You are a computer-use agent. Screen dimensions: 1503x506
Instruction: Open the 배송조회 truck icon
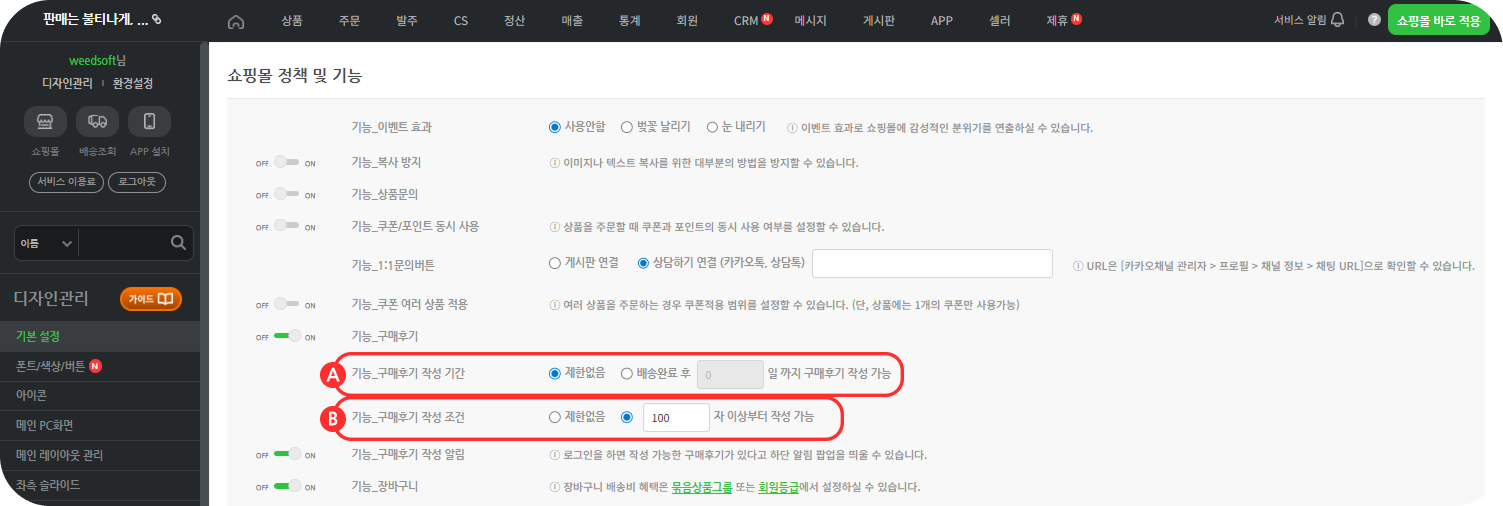[x=98, y=121]
